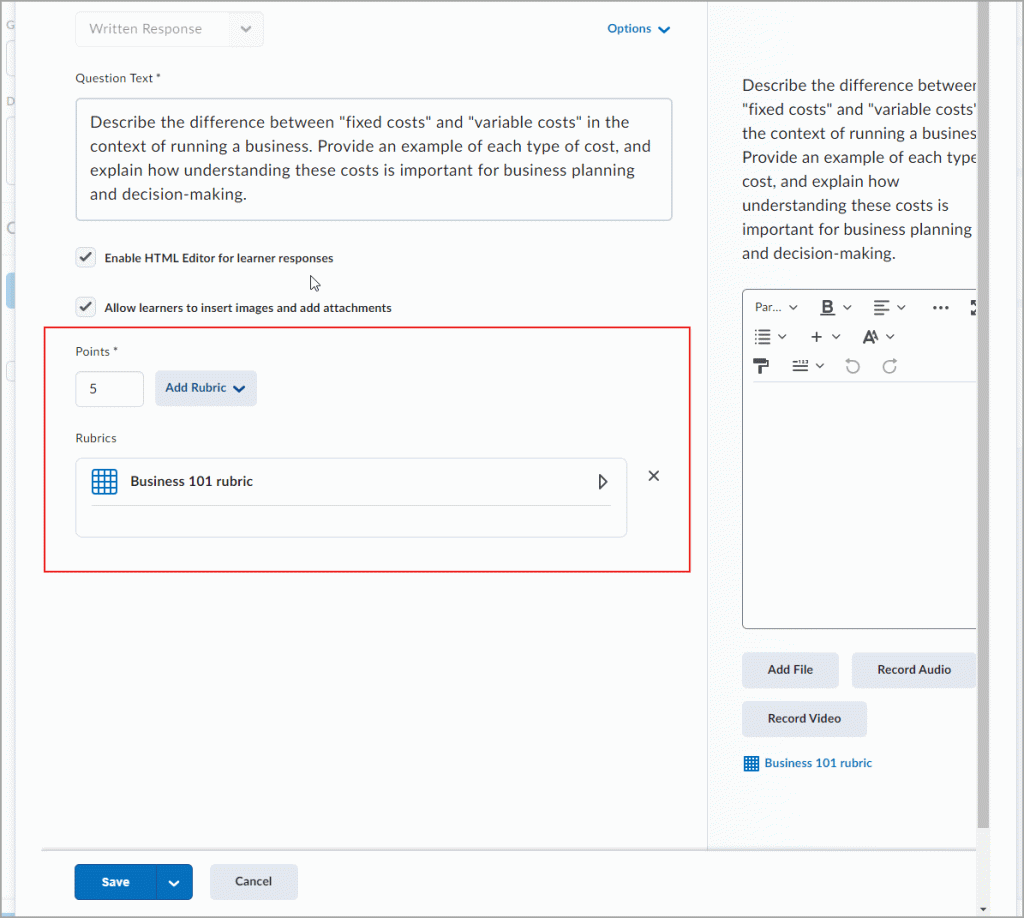1024x918 pixels.
Task: Click in the Points input field
Action: click(x=109, y=389)
